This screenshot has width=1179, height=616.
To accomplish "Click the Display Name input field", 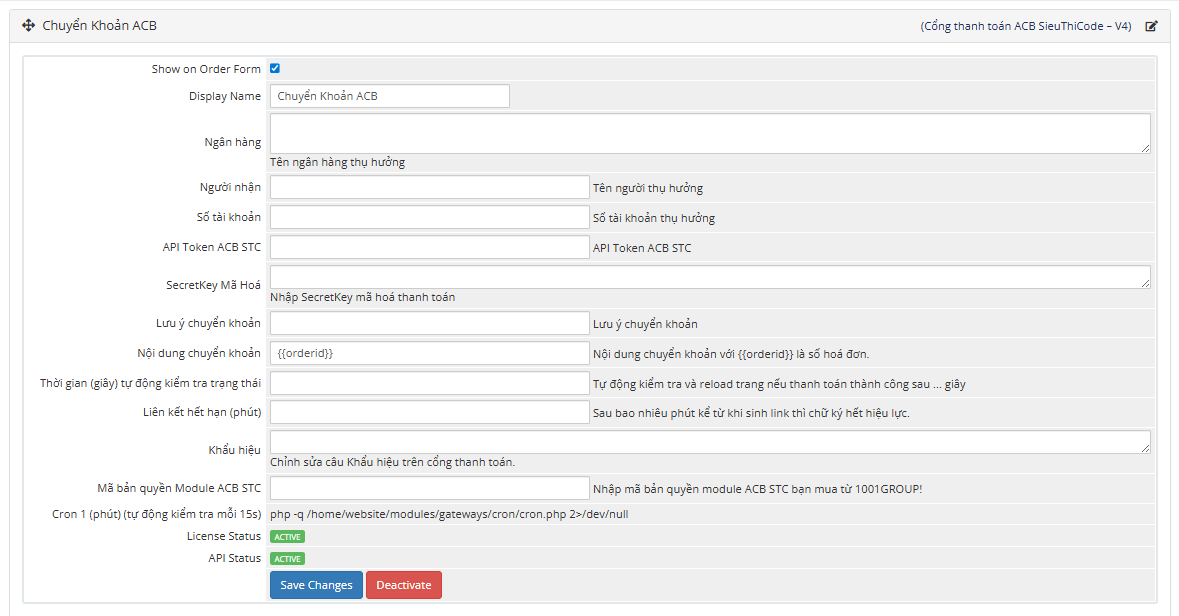I will click(x=389, y=96).
